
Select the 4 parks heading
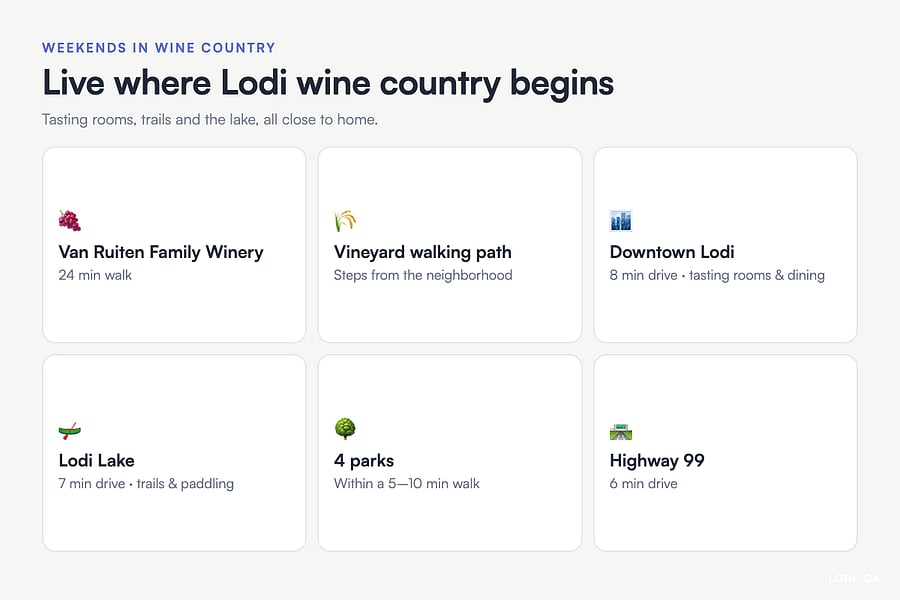tap(364, 460)
